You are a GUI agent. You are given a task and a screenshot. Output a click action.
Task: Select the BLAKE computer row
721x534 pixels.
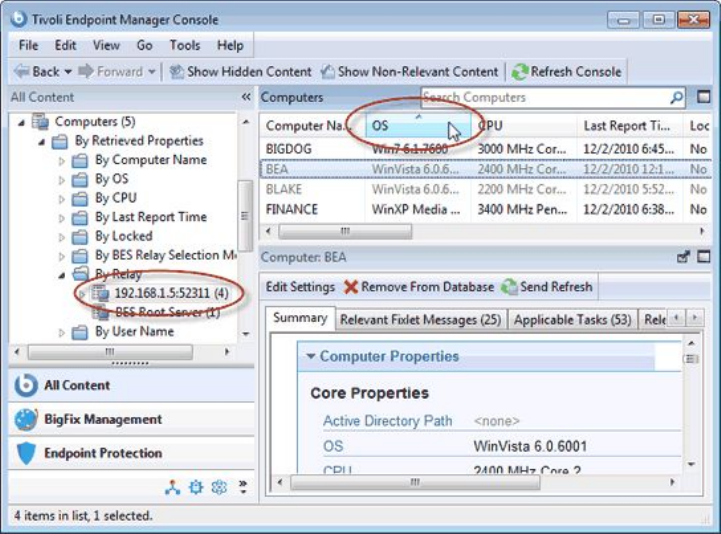pyautogui.click(x=486, y=189)
